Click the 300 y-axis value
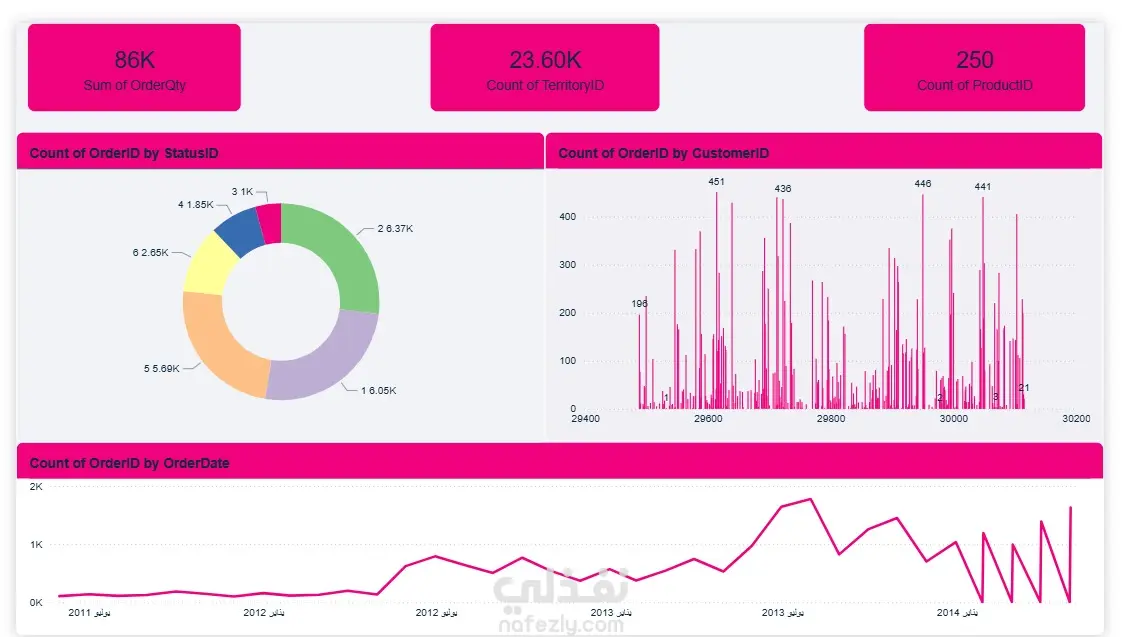This screenshot has width=1122, height=637. 567,264
